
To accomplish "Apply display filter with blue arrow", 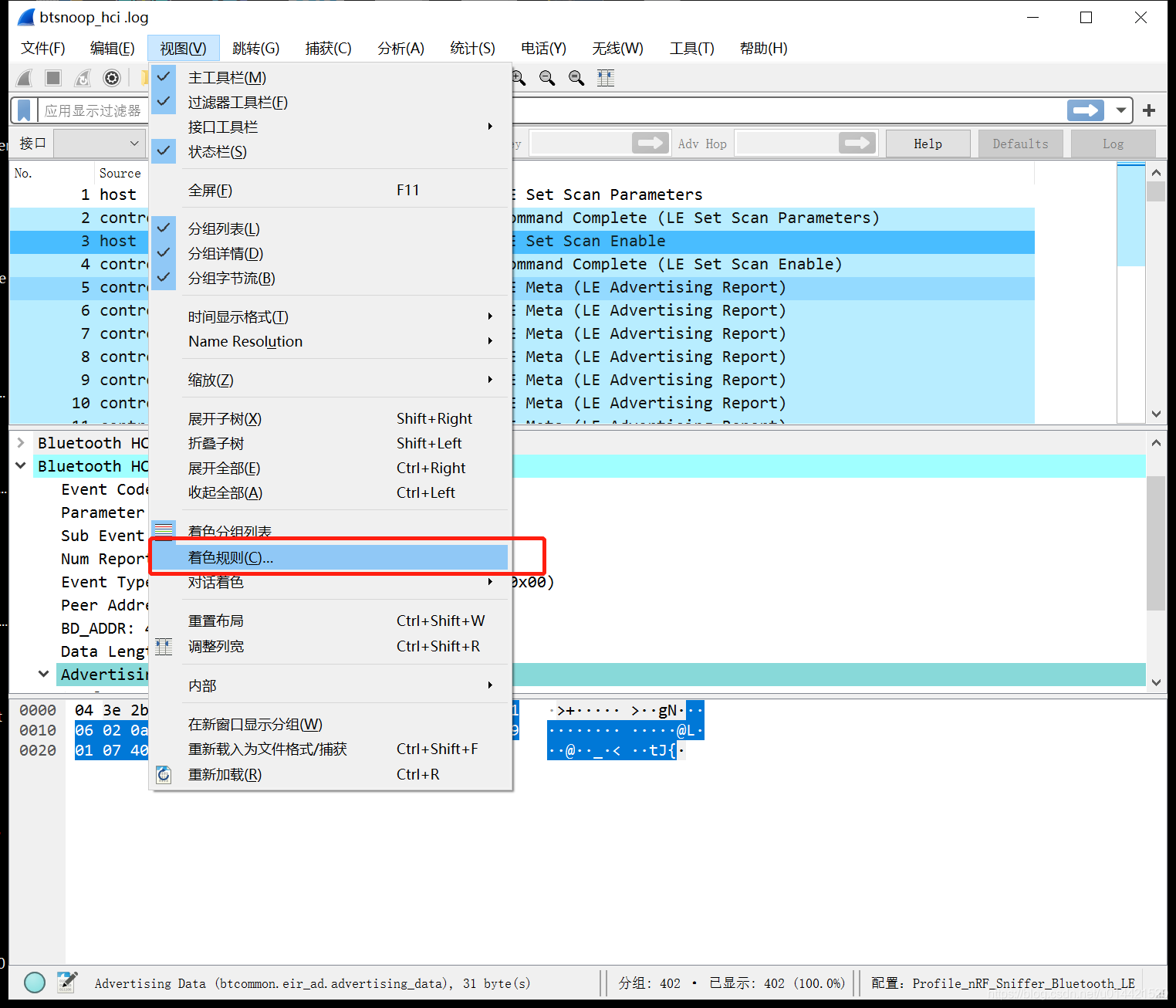I will pos(1086,110).
